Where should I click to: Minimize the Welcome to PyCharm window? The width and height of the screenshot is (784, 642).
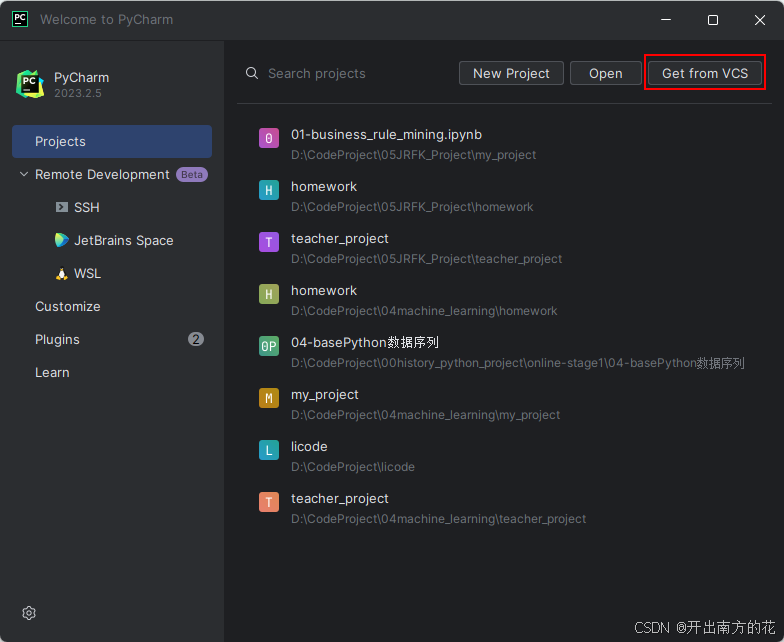666,20
